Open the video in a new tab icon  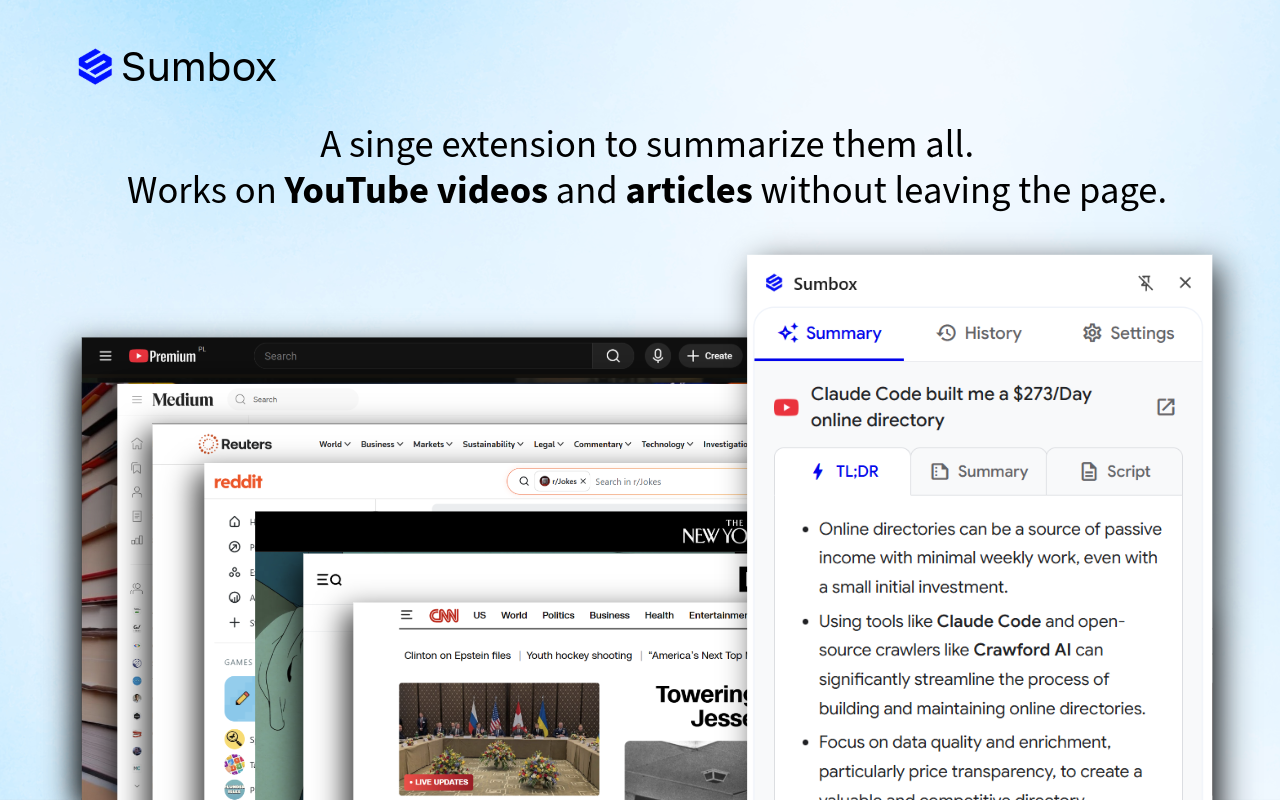1165,407
